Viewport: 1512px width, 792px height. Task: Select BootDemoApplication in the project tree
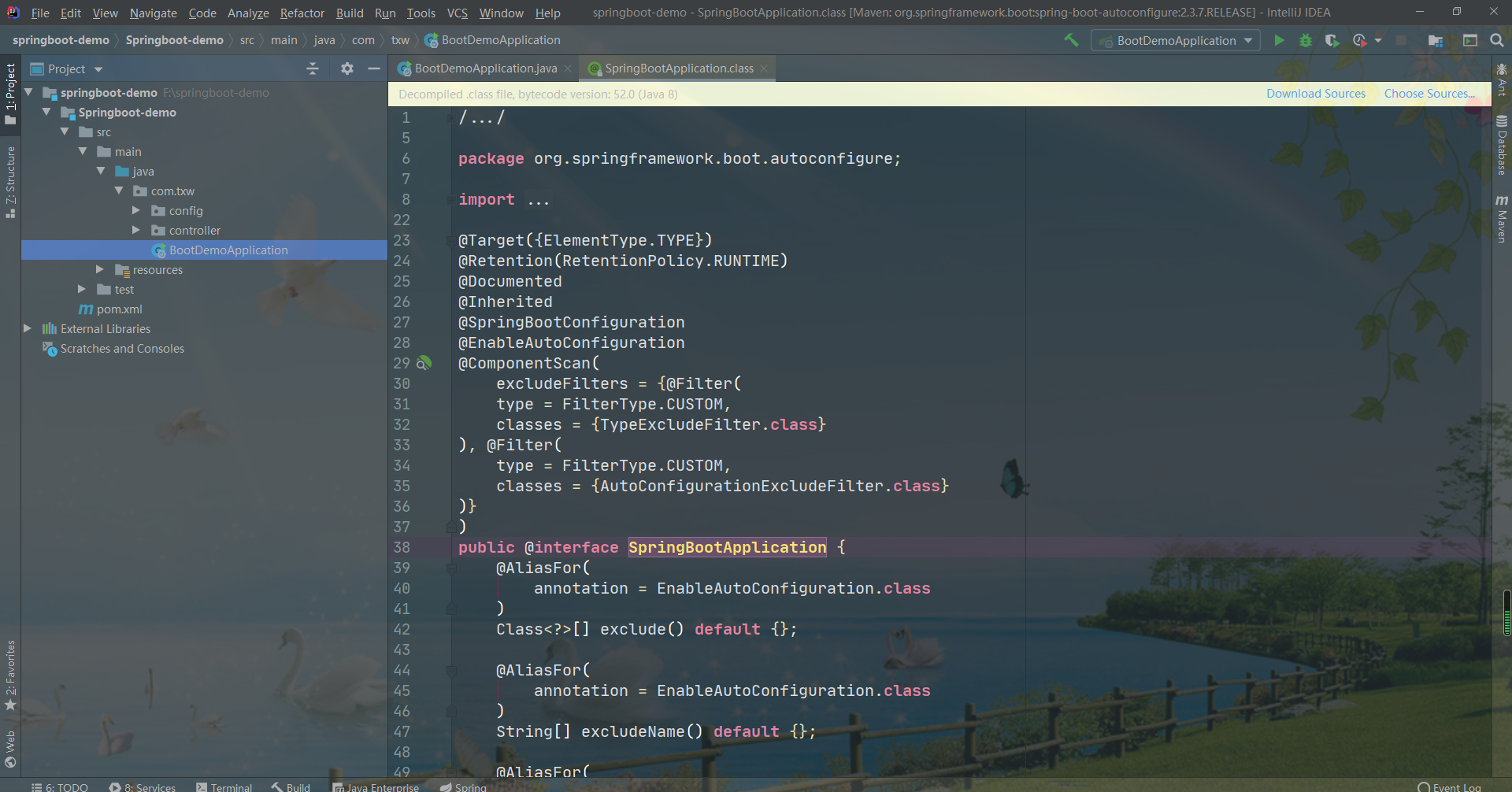point(204,250)
